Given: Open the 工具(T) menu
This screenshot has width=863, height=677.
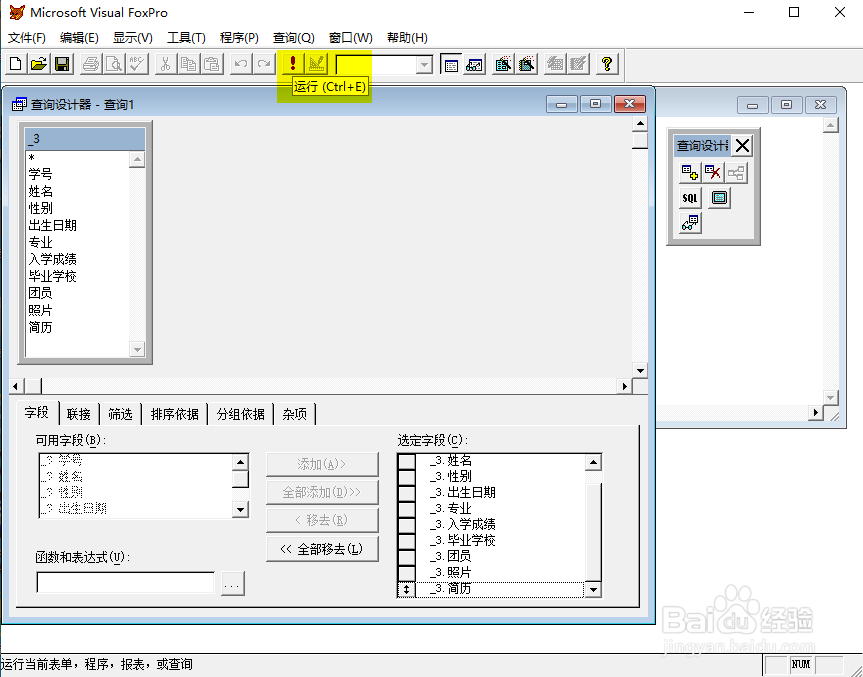Looking at the screenshot, I should coord(186,37).
